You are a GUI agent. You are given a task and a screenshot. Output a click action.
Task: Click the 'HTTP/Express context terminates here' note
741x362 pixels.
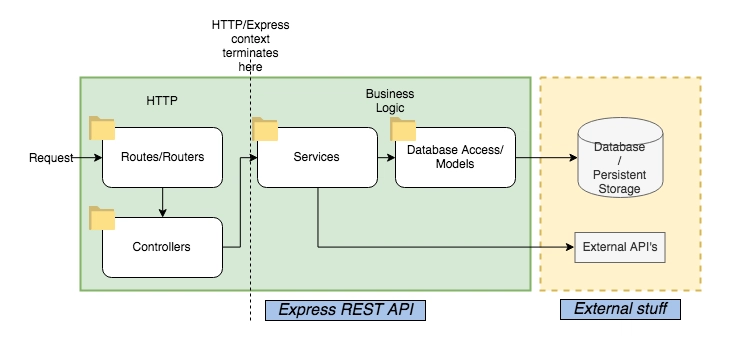[x=250, y=45]
